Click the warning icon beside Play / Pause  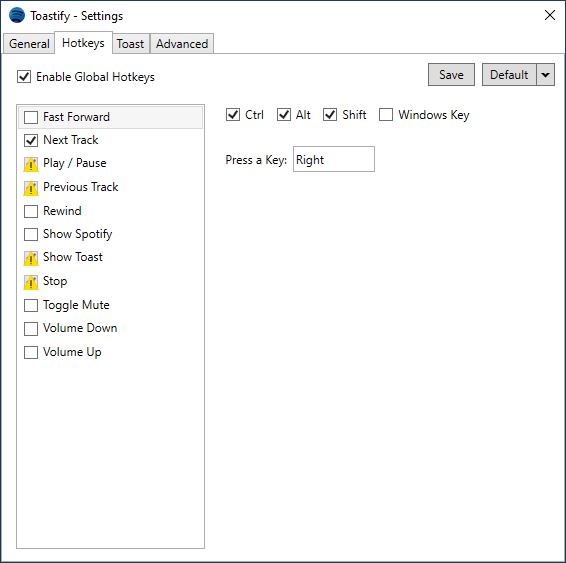pos(31,164)
